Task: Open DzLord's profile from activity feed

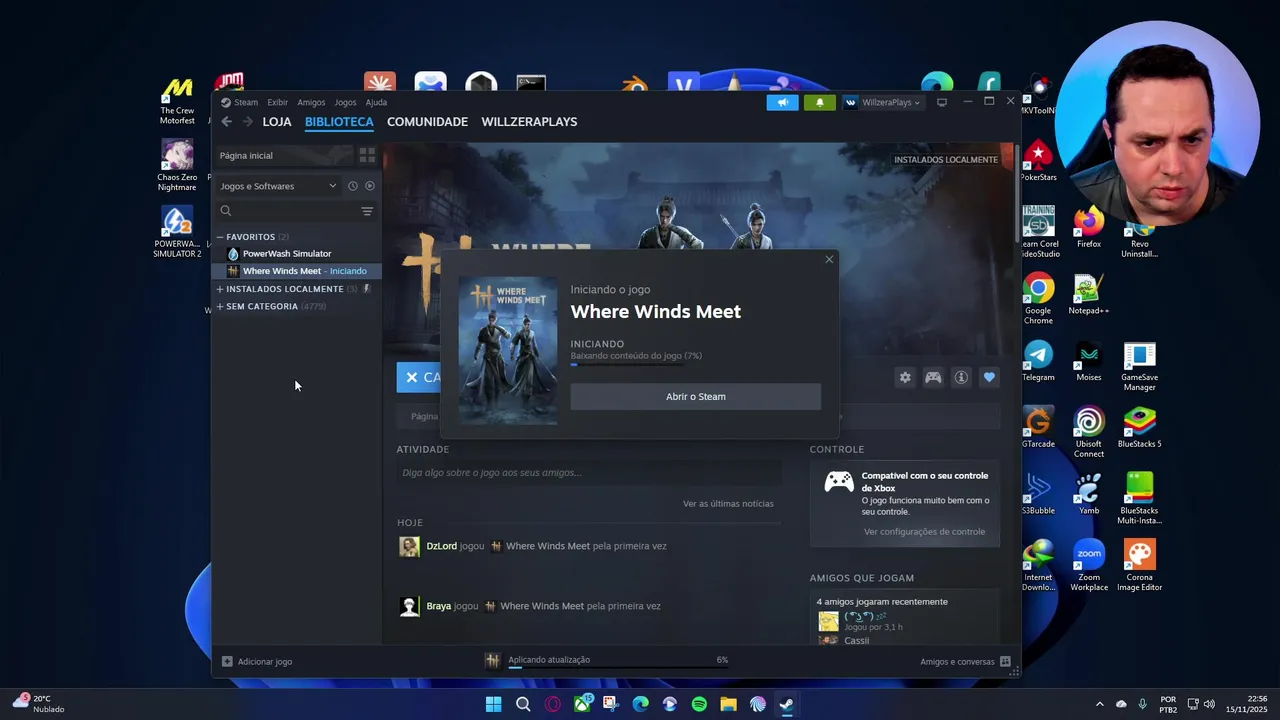Action: pos(441,546)
